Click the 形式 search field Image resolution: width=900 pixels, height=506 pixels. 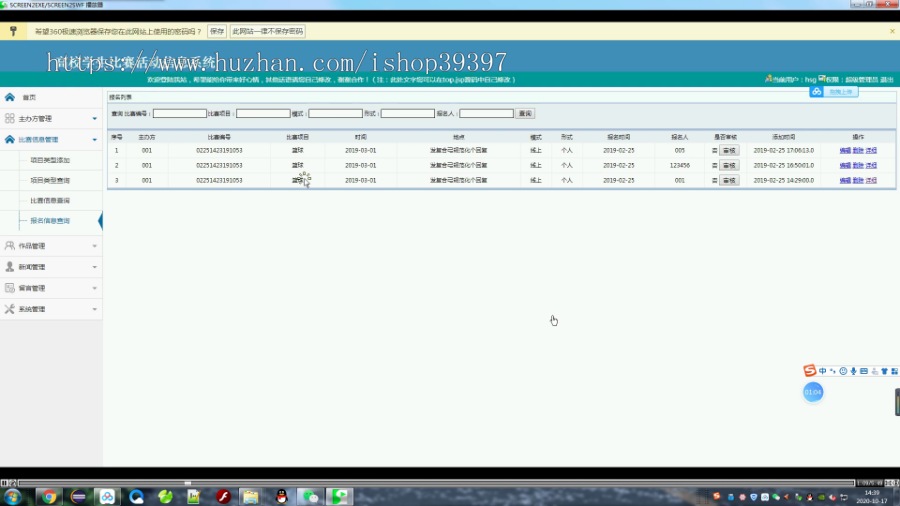pyautogui.click(x=408, y=114)
